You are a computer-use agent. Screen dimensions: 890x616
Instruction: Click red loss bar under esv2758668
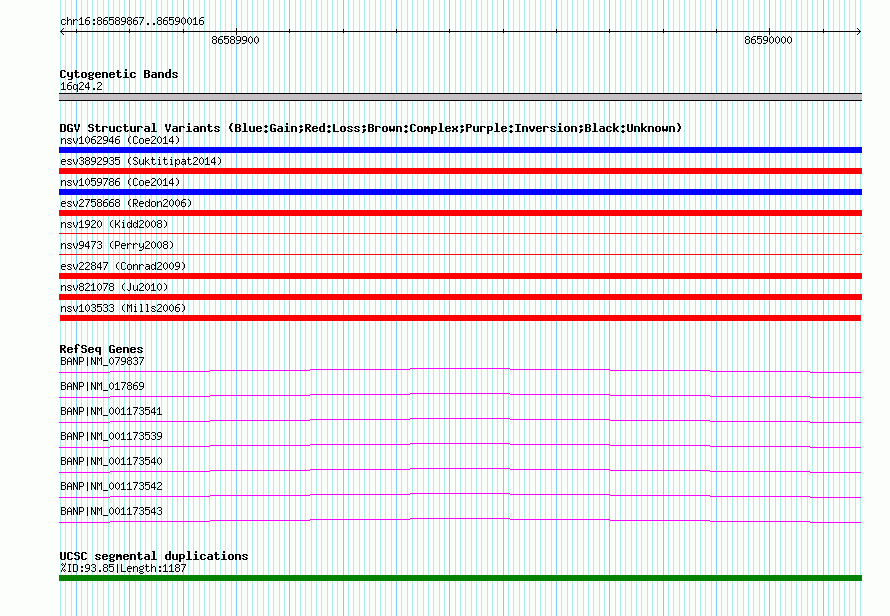pos(460,213)
